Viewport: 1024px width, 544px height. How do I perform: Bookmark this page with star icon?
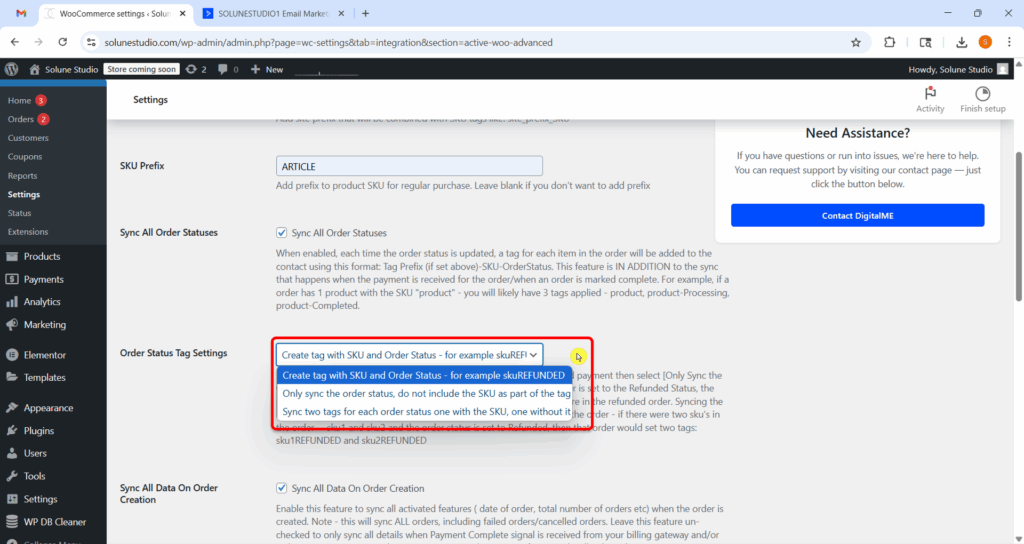856,42
